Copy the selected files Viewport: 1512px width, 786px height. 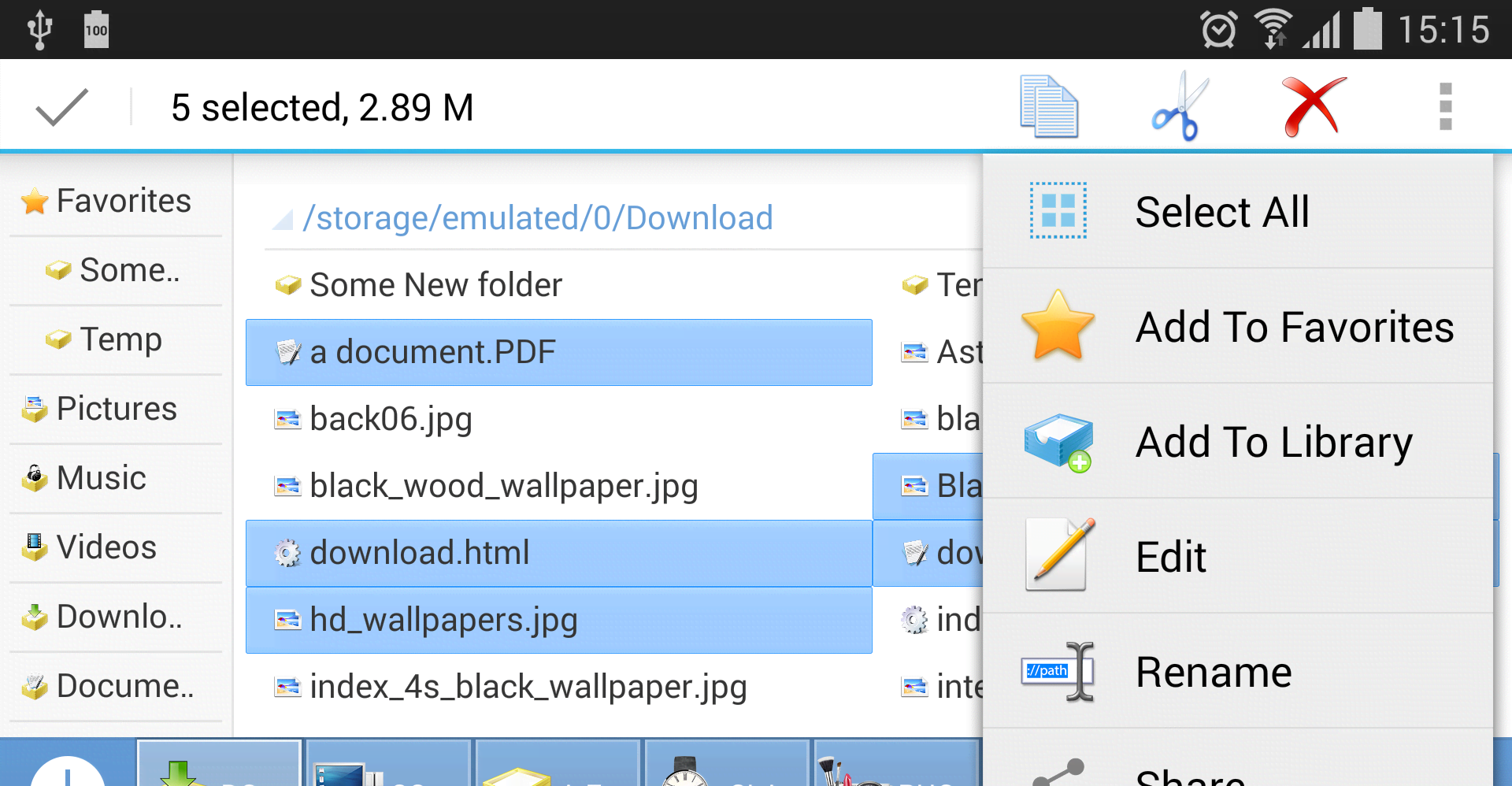1049,107
